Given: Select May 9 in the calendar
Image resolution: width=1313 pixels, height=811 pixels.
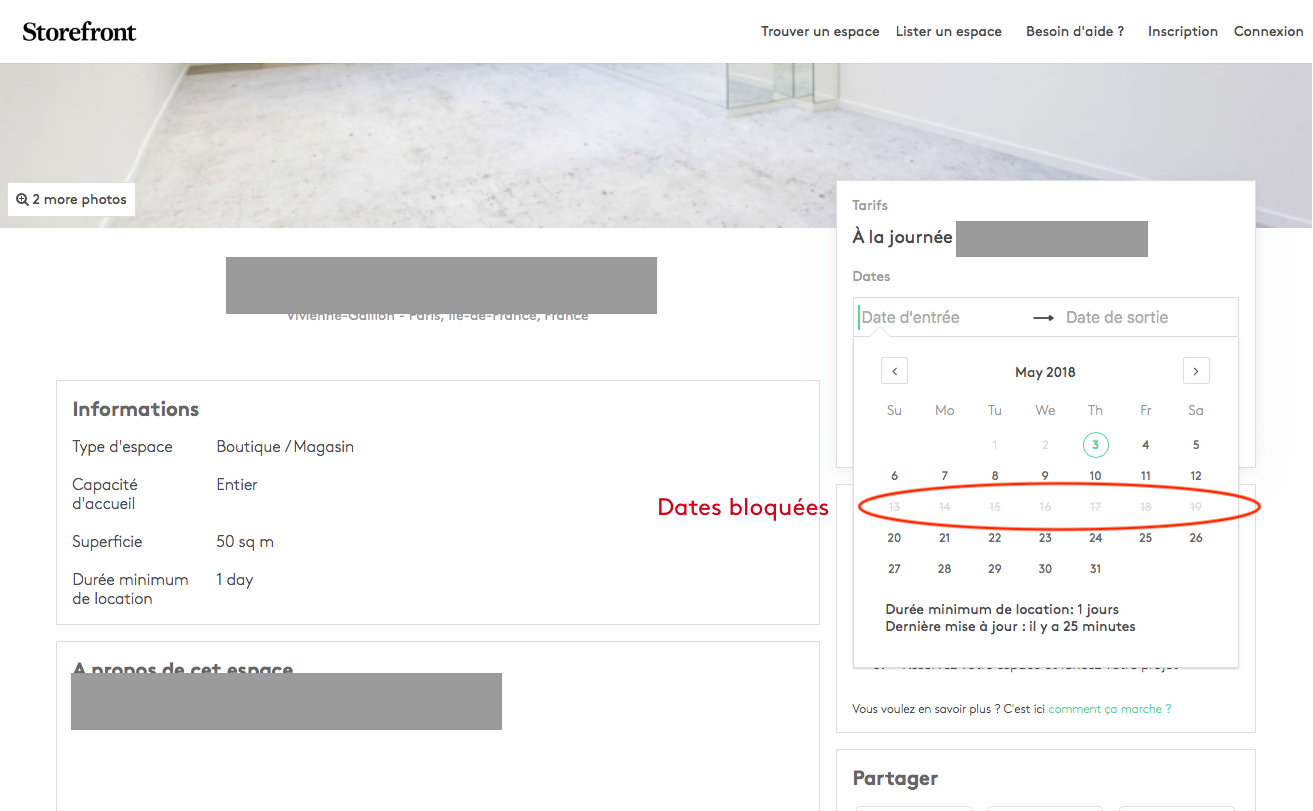Looking at the screenshot, I should point(1045,476).
